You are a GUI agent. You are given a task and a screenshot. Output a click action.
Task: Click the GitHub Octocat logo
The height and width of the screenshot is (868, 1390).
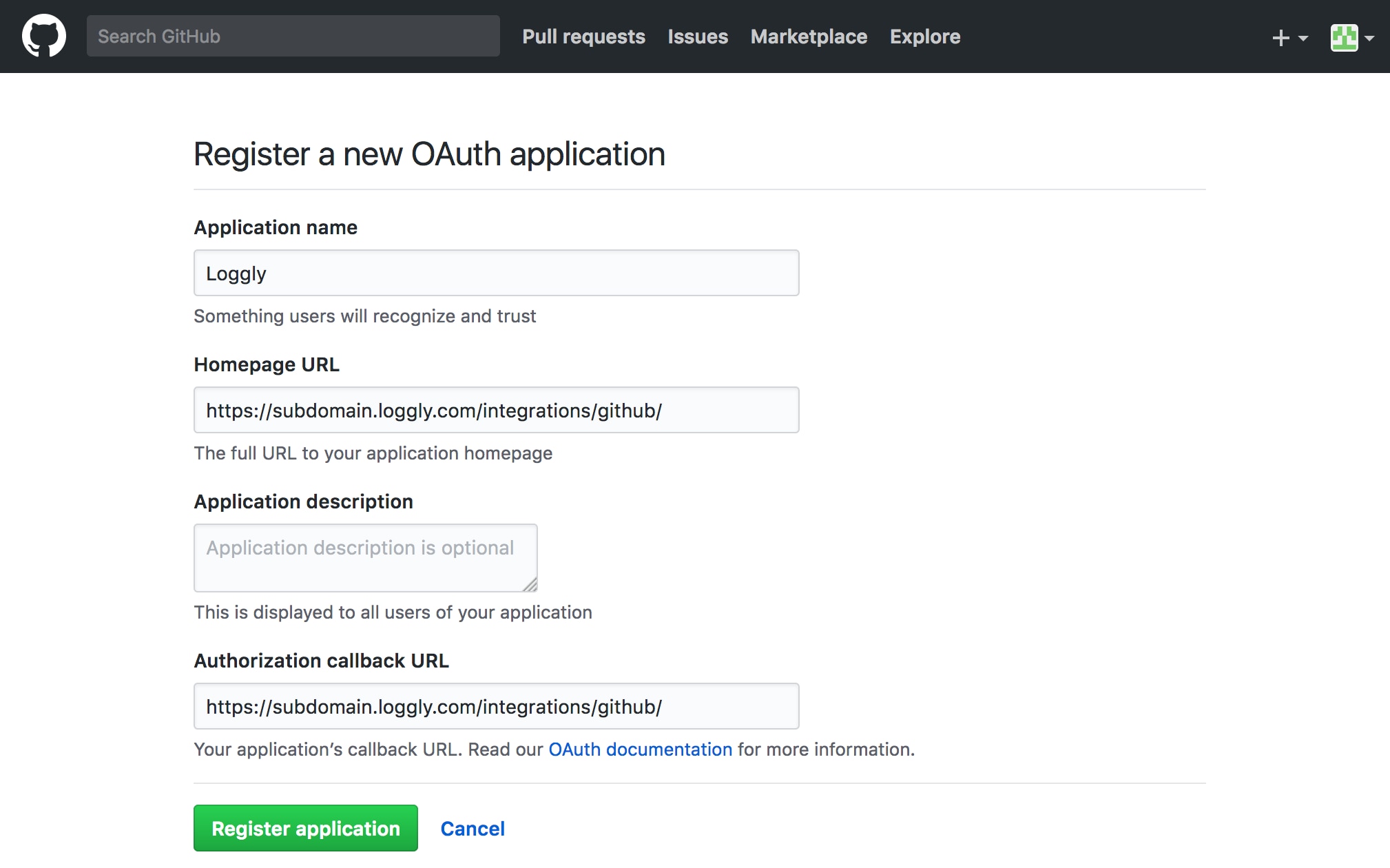coord(44,36)
